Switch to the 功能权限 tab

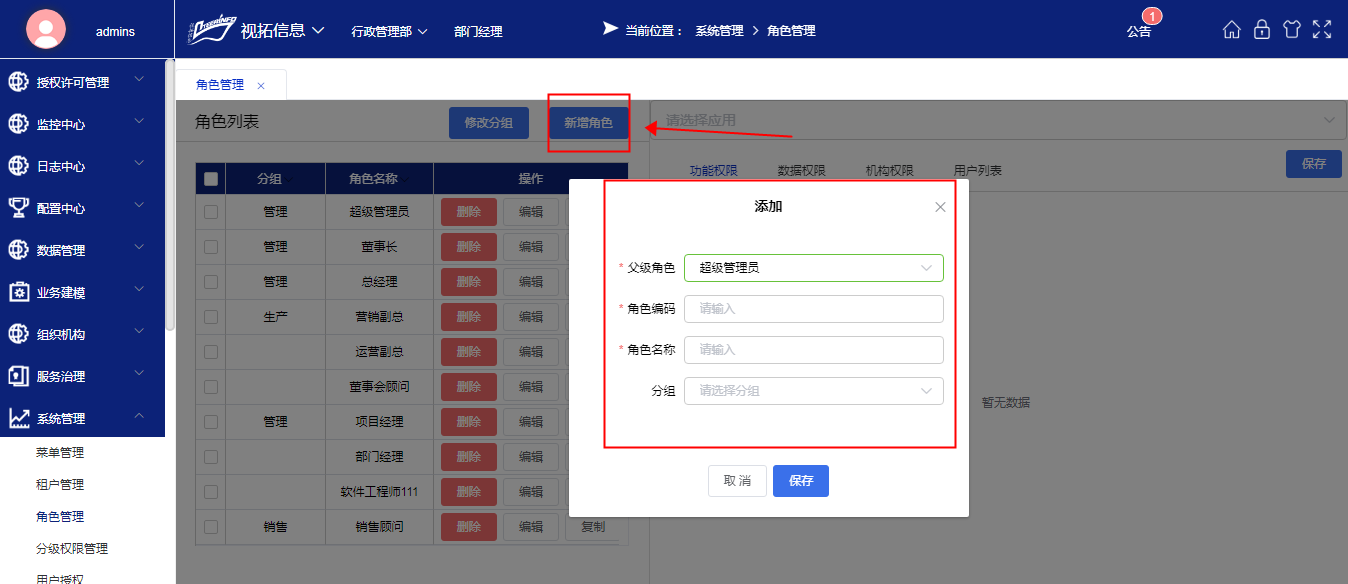click(714, 170)
